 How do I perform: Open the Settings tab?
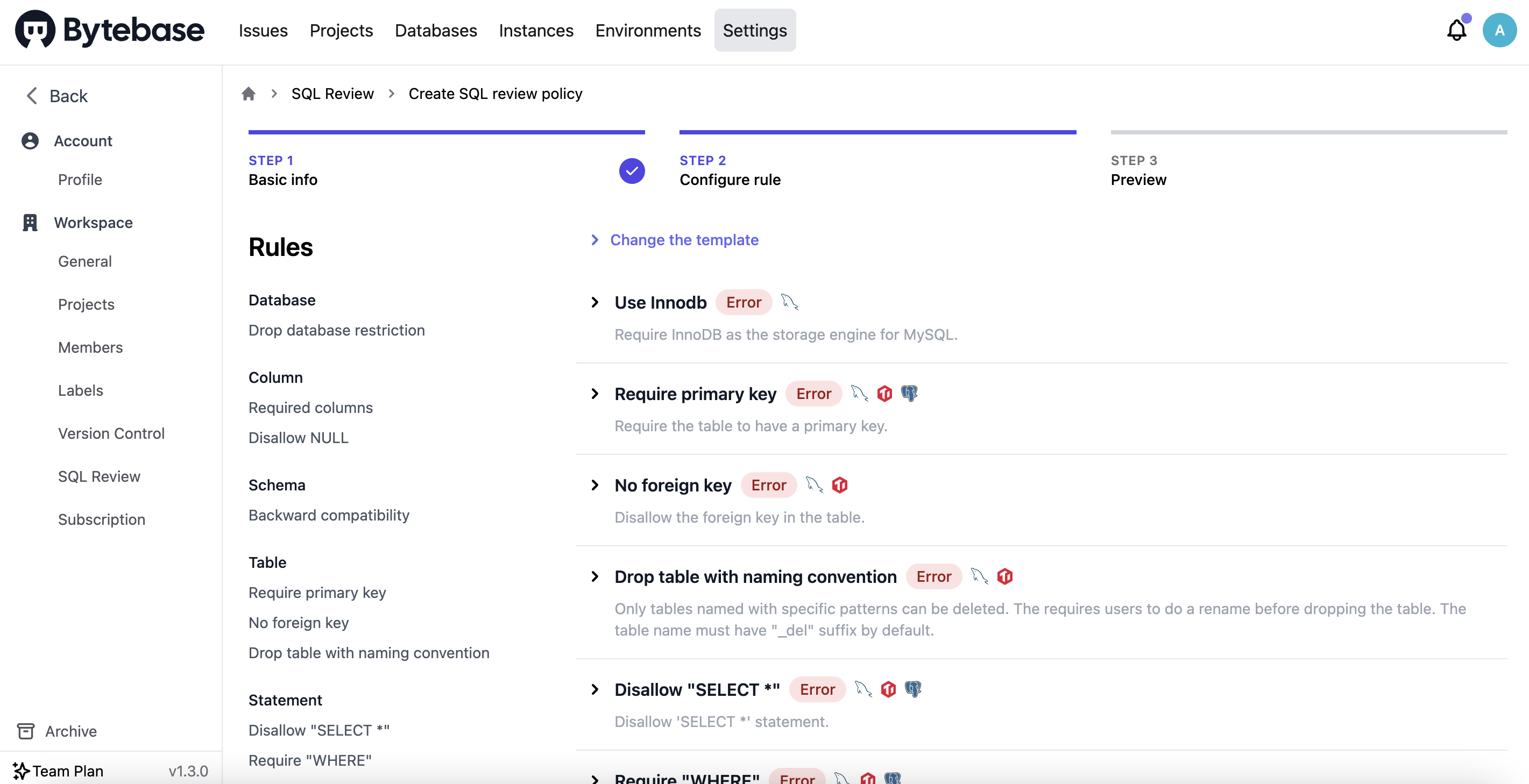point(754,30)
